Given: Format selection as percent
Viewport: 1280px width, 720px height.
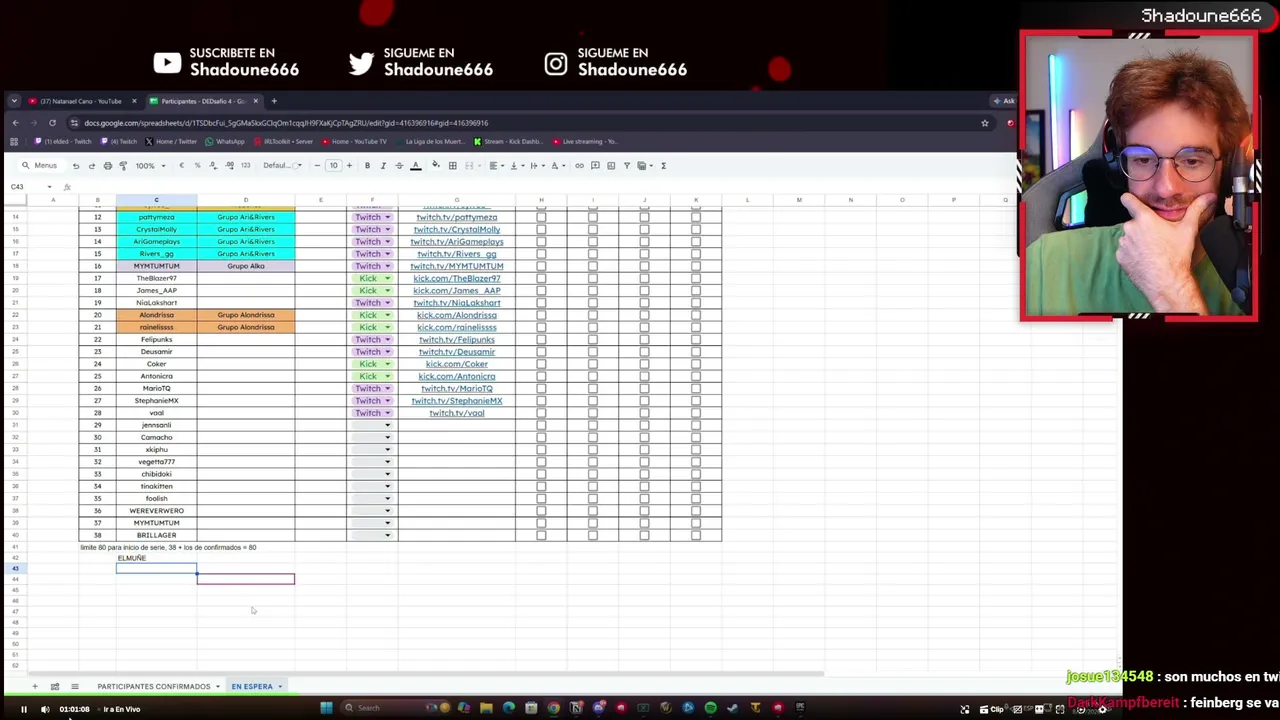Looking at the screenshot, I should pos(197,166).
